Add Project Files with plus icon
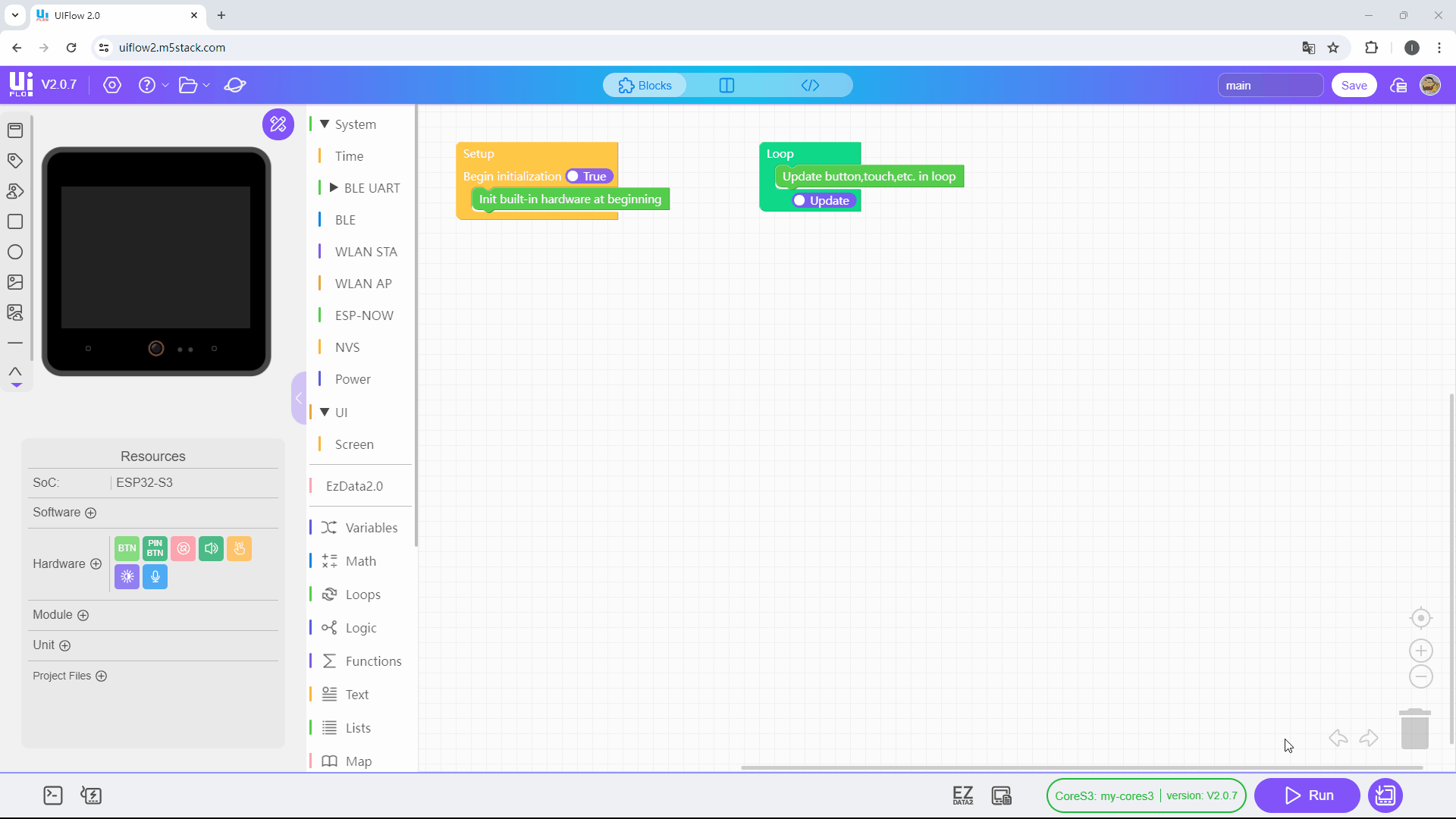1456x819 pixels. click(102, 676)
